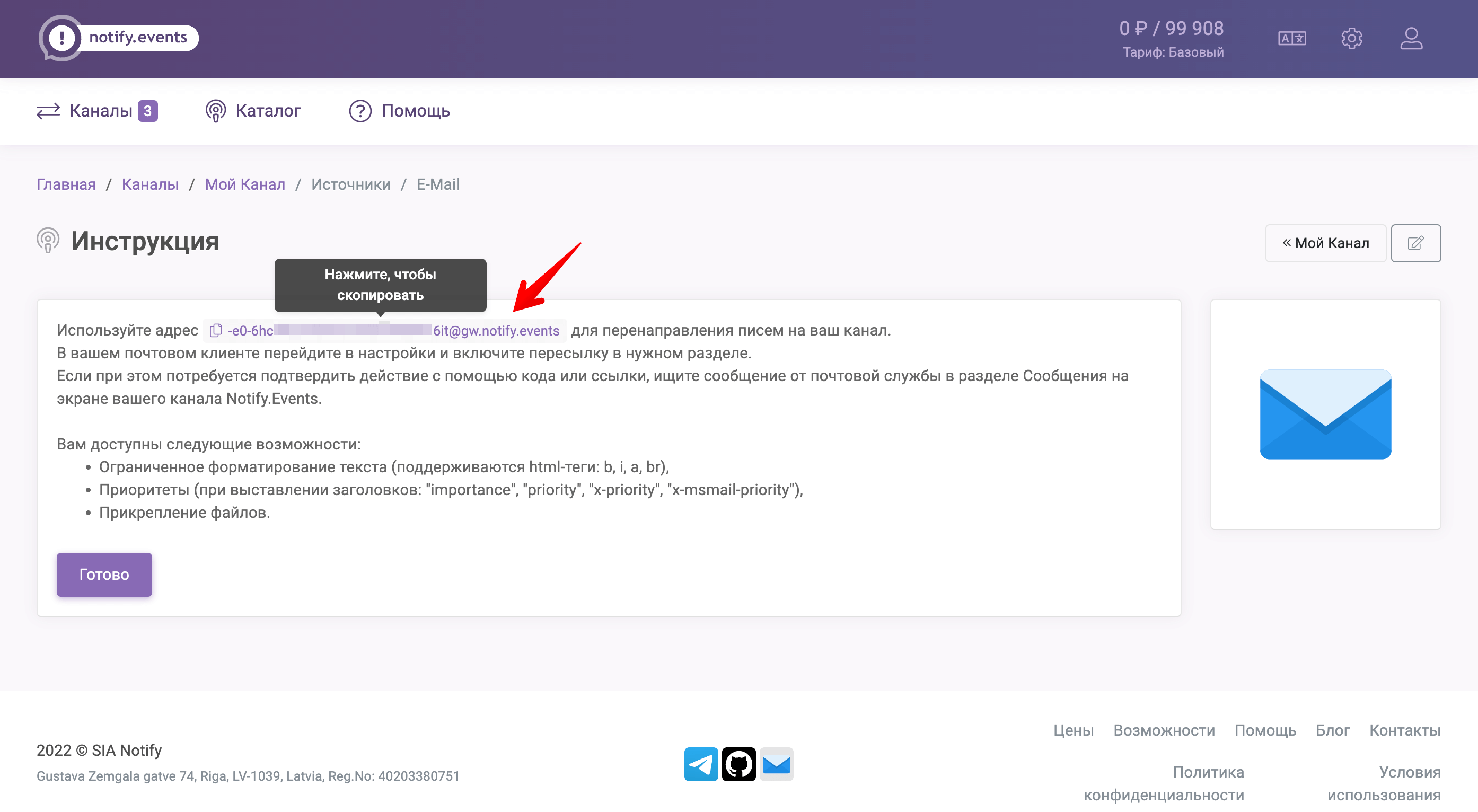The width and height of the screenshot is (1478, 812).
Task: Click the settings gear icon
Action: tap(1352, 38)
